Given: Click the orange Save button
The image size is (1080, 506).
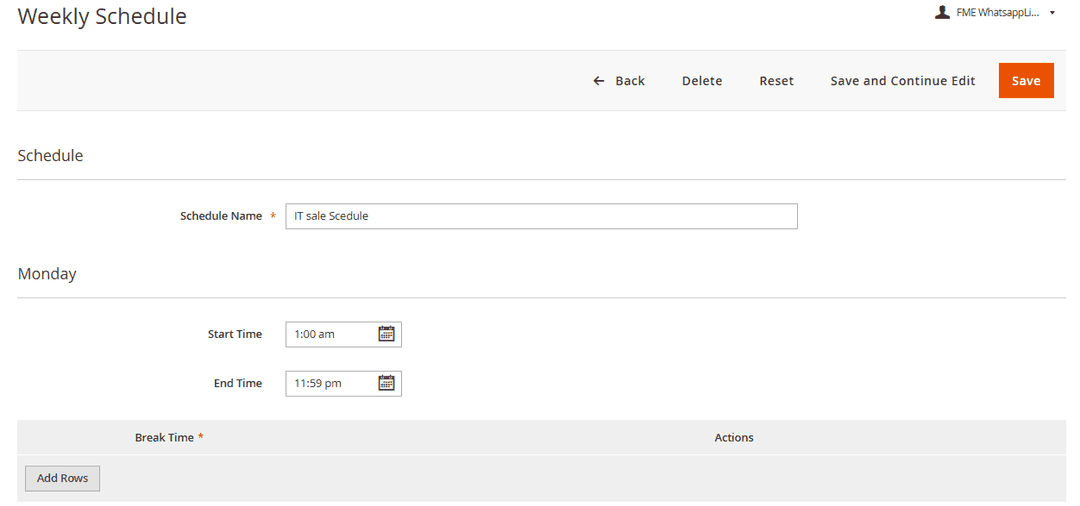Looking at the screenshot, I should 1026,81.
